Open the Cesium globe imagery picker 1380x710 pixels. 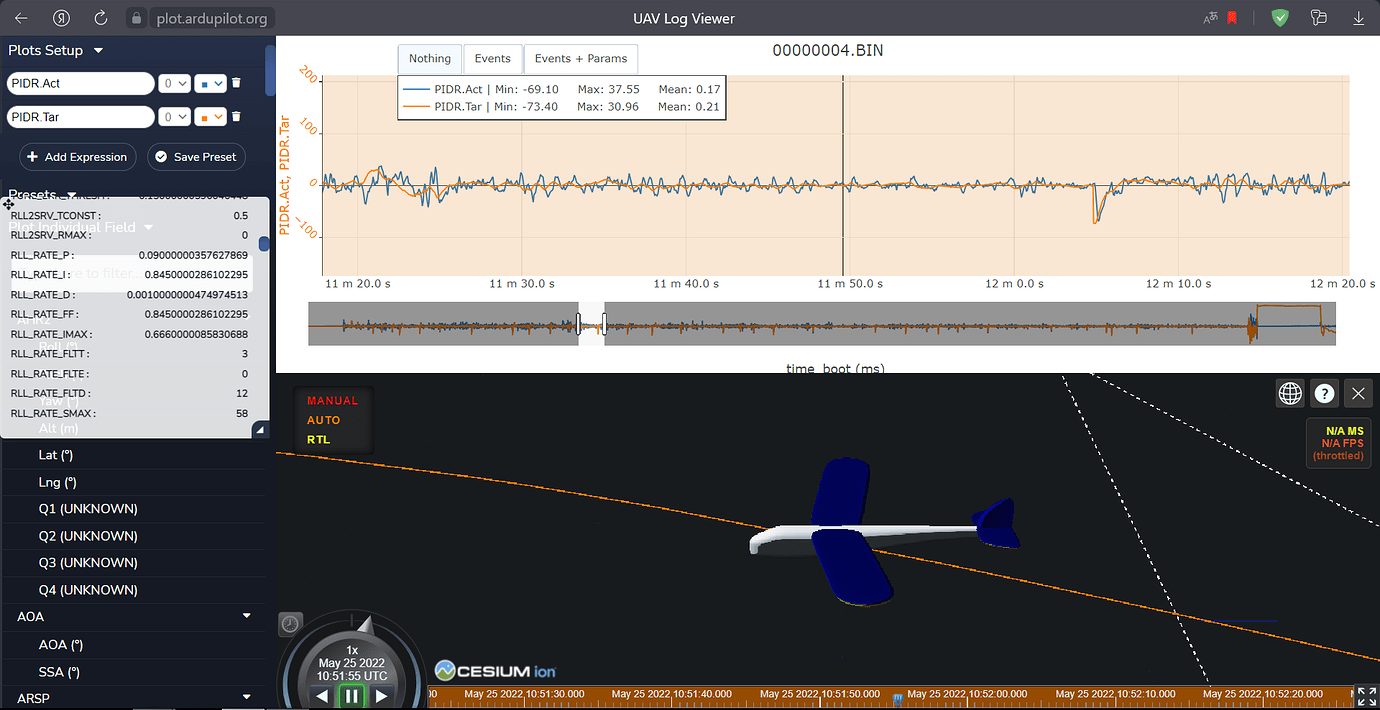(1290, 393)
